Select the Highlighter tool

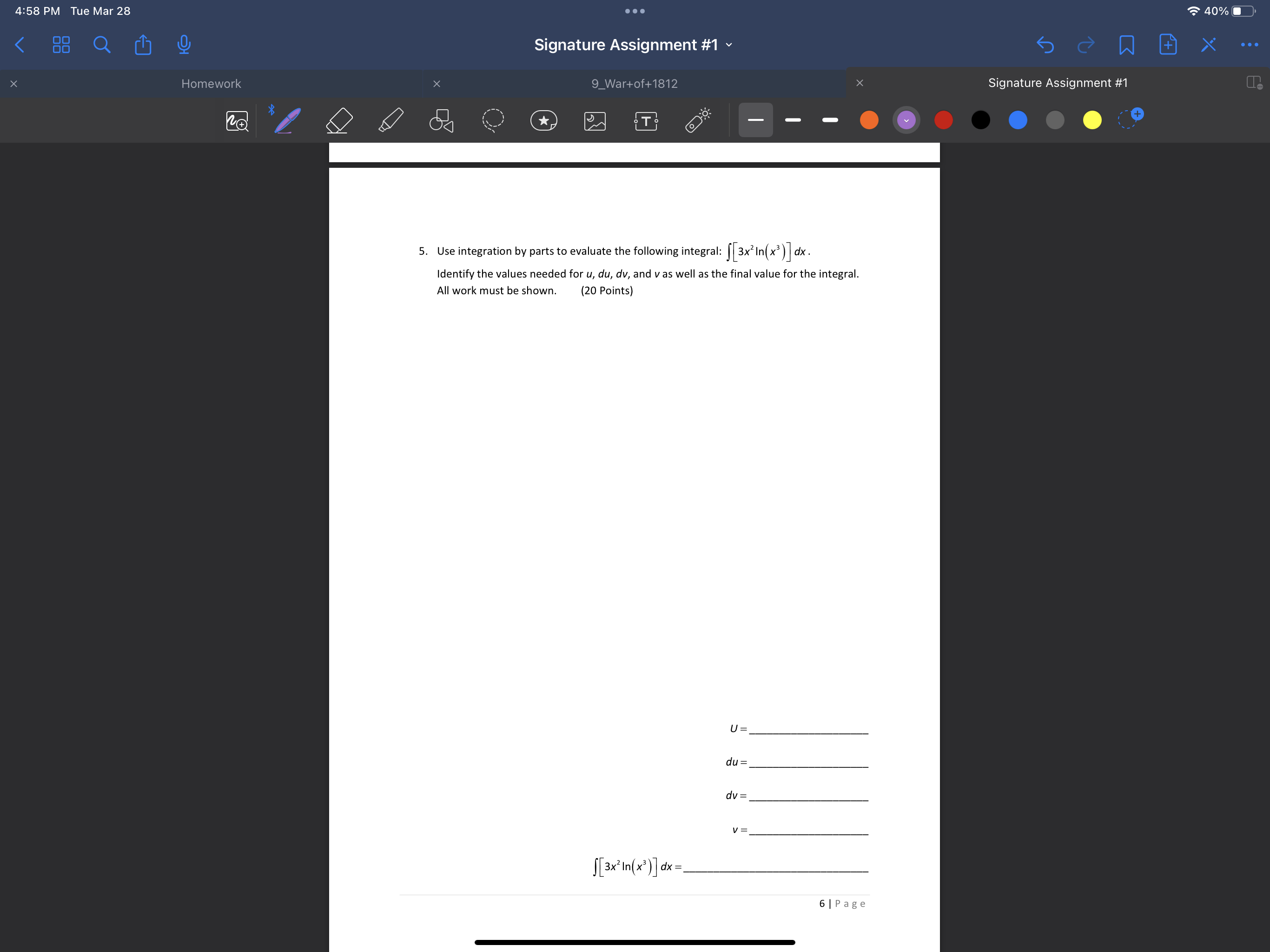coord(391,120)
